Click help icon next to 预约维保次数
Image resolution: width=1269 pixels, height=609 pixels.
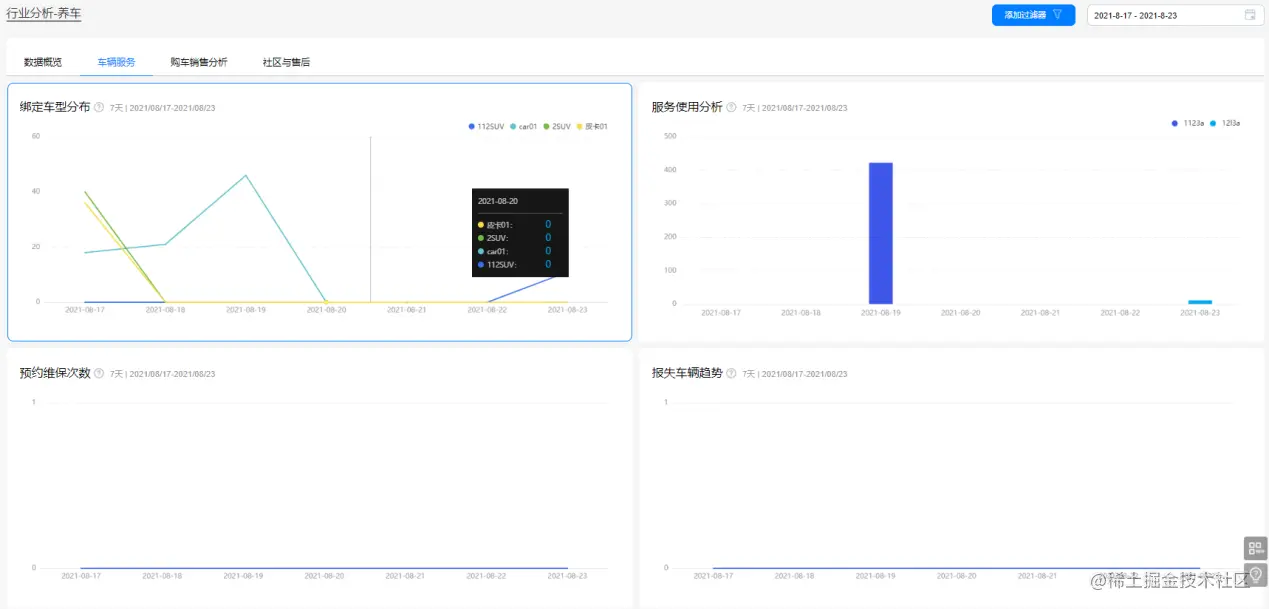click(x=99, y=373)
